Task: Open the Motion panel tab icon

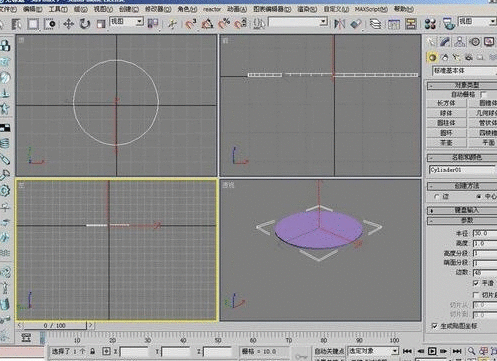Action: pyautogui.click(x=475, y=42)
